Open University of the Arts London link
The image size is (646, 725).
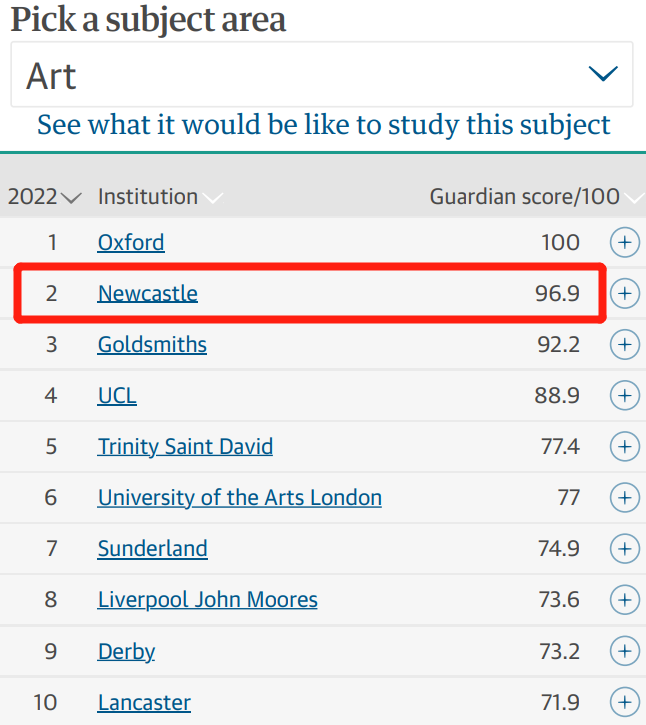coord(240,498)
